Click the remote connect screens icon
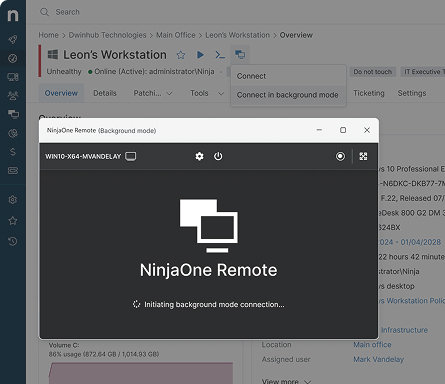Screen dimensions: 445x384 coord(240,54)
